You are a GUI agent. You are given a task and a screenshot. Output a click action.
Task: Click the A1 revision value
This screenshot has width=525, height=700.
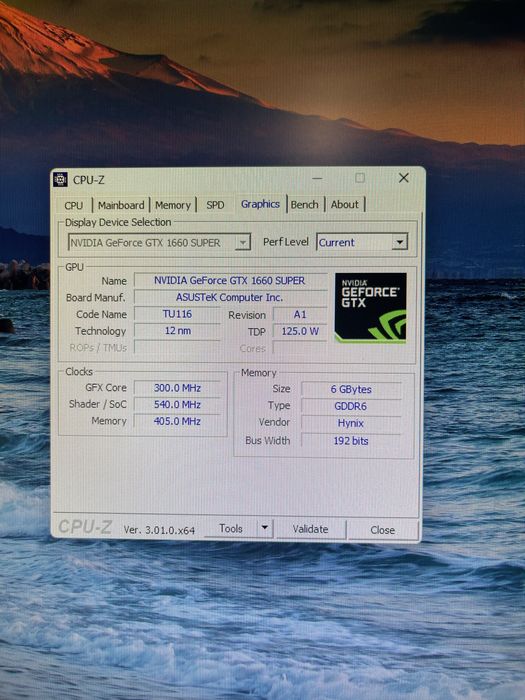coord(300,315)
